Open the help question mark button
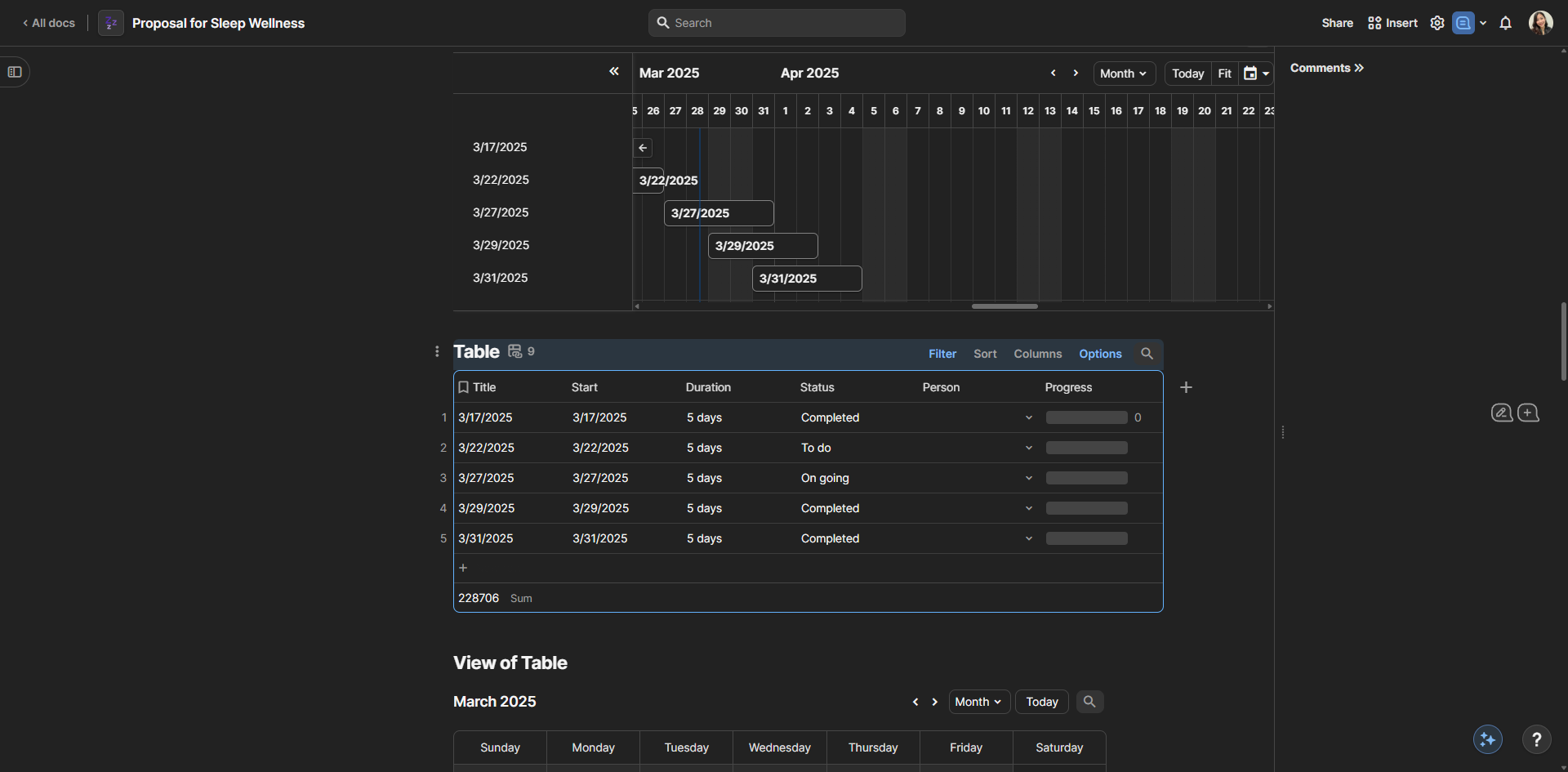This screenshot has width=1568, height=772. pyautogui.click(x=1536, y=739)
